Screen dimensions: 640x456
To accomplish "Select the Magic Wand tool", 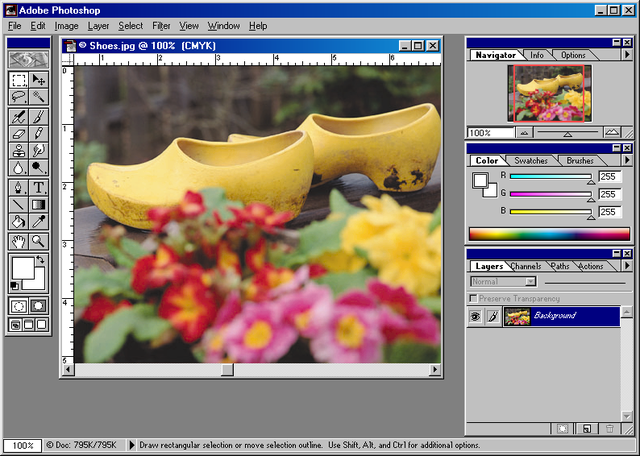I will [38, 97].
